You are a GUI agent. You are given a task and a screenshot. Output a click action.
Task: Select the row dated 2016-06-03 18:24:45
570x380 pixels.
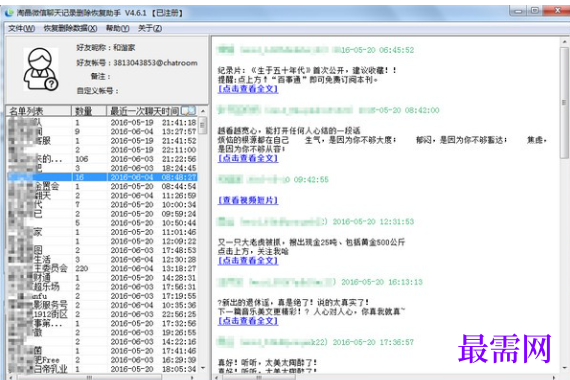(103, 168)
